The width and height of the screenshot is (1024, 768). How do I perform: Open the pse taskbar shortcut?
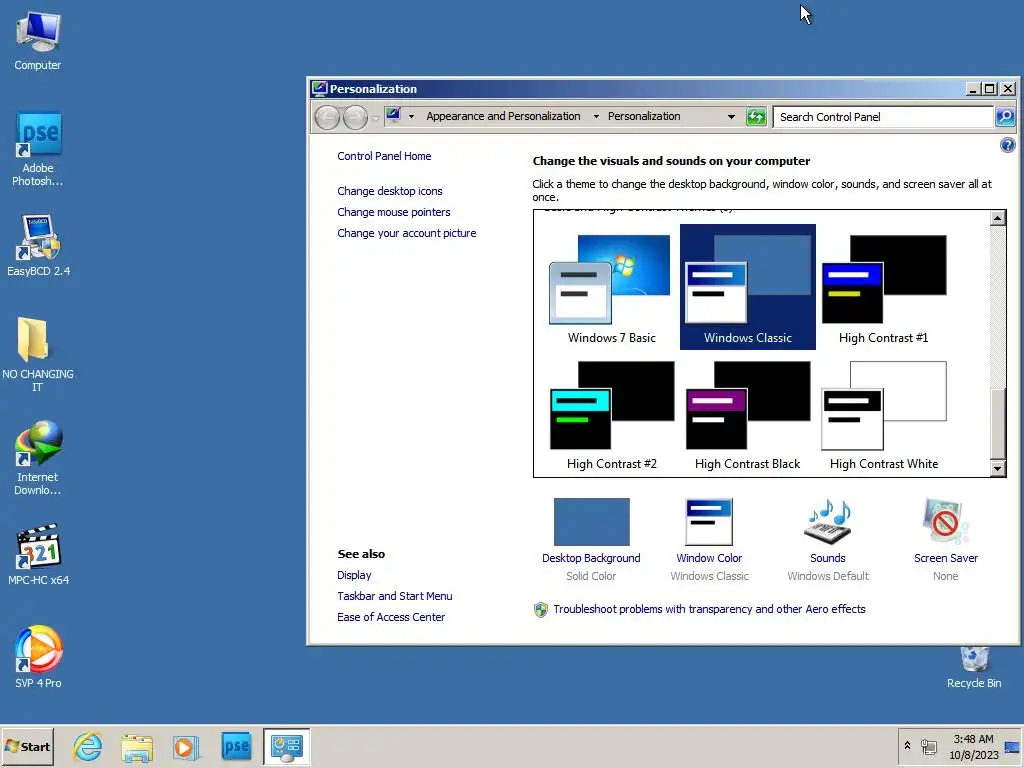click(x=236, y=746)
